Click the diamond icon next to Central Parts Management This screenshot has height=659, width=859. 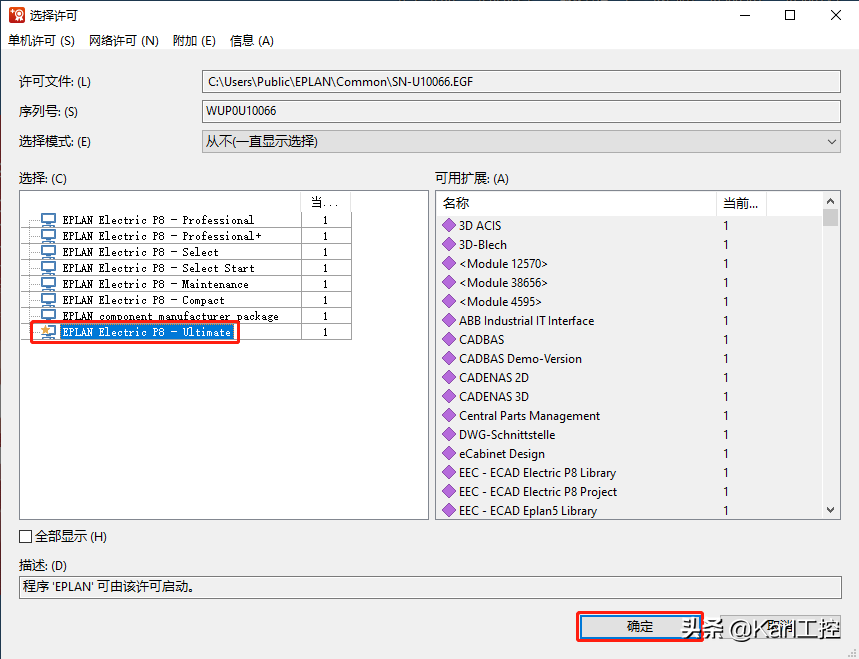(448, 416)
